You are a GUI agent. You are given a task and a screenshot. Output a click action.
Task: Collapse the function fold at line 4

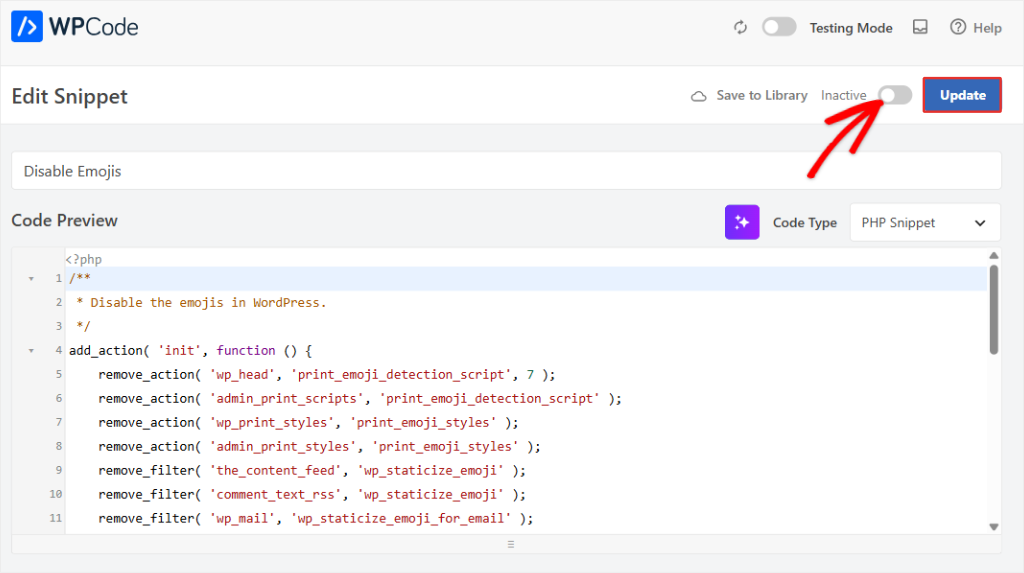pos(31,351)
